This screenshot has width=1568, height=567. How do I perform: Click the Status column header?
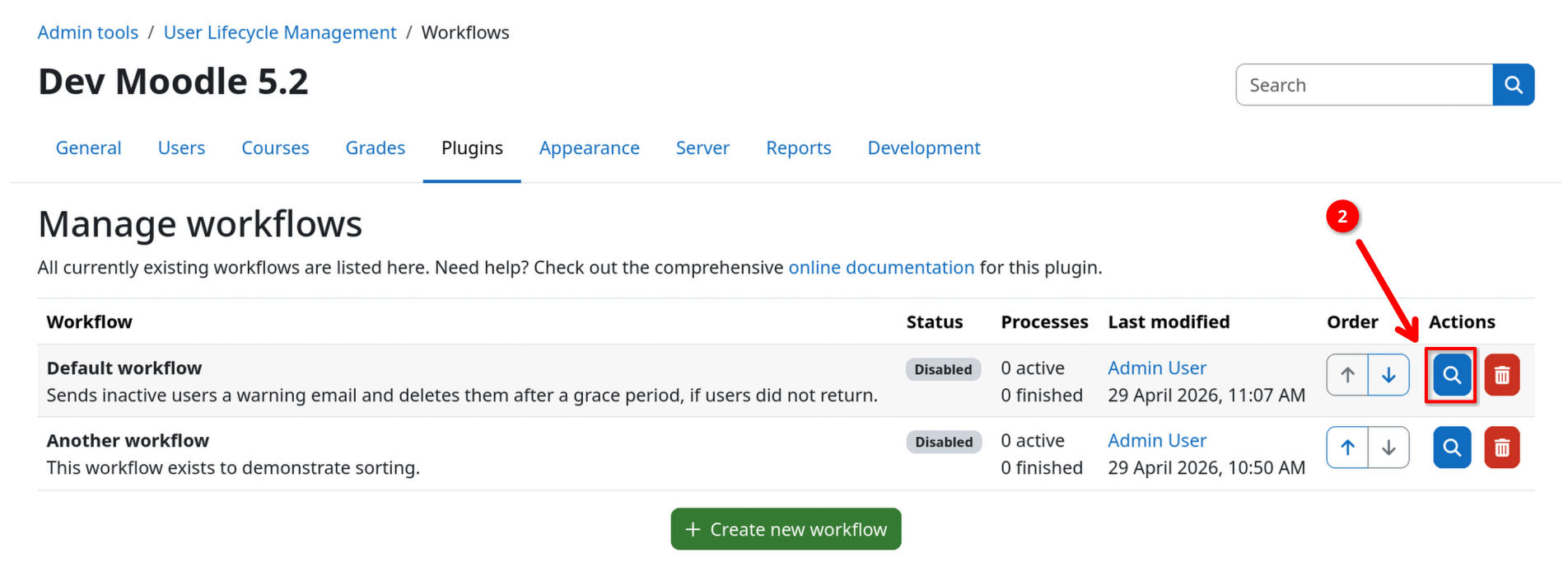935,322
